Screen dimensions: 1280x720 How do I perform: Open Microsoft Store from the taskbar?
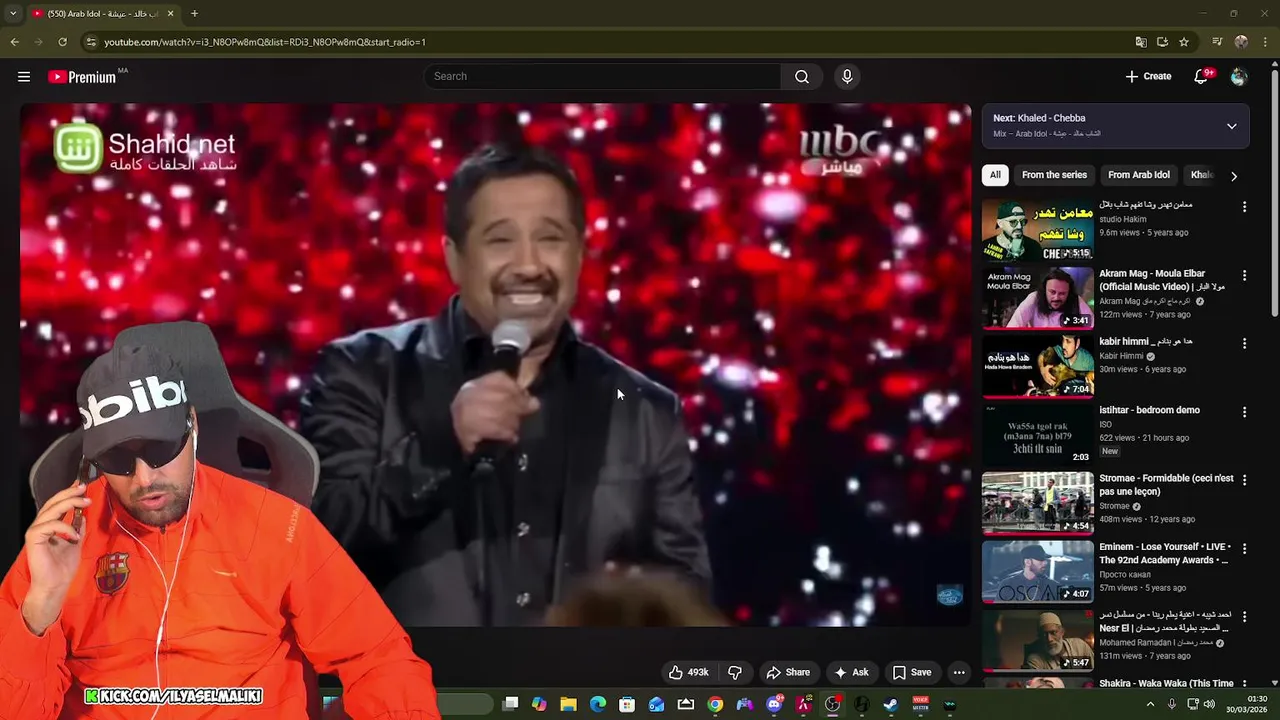pos(627,704)
